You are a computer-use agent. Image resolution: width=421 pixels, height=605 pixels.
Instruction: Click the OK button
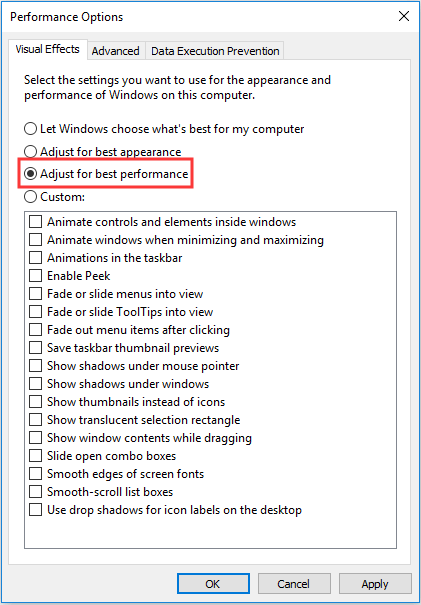[x=213, y=583]
